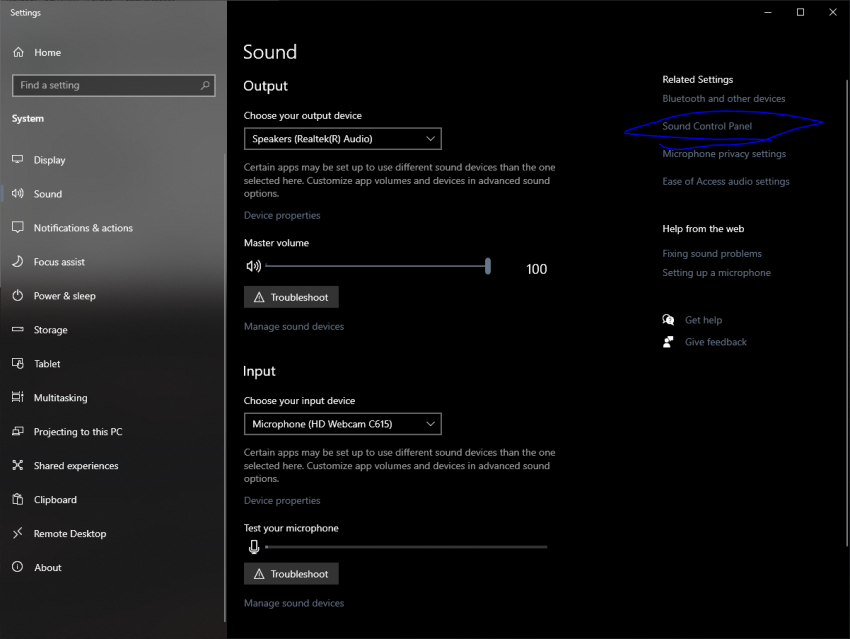Open the output device dropdown showing Speakers (Realtek)
This screenshot has height=639, width=850.
coord(342,138)
